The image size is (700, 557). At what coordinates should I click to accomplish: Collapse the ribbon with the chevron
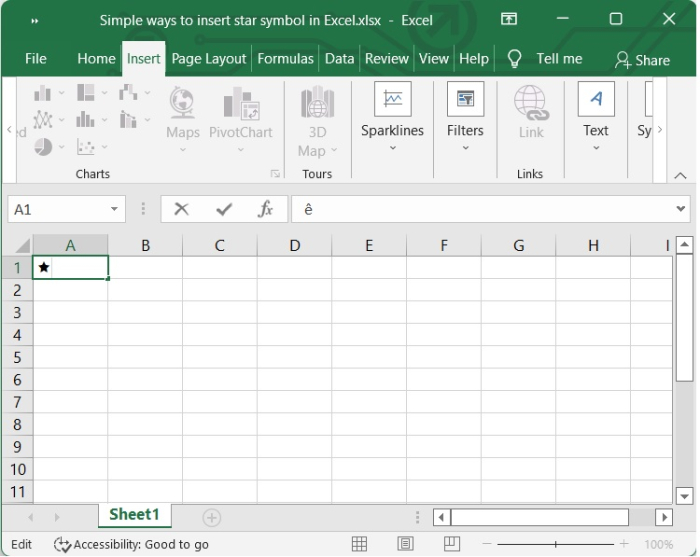pos(681,175)
